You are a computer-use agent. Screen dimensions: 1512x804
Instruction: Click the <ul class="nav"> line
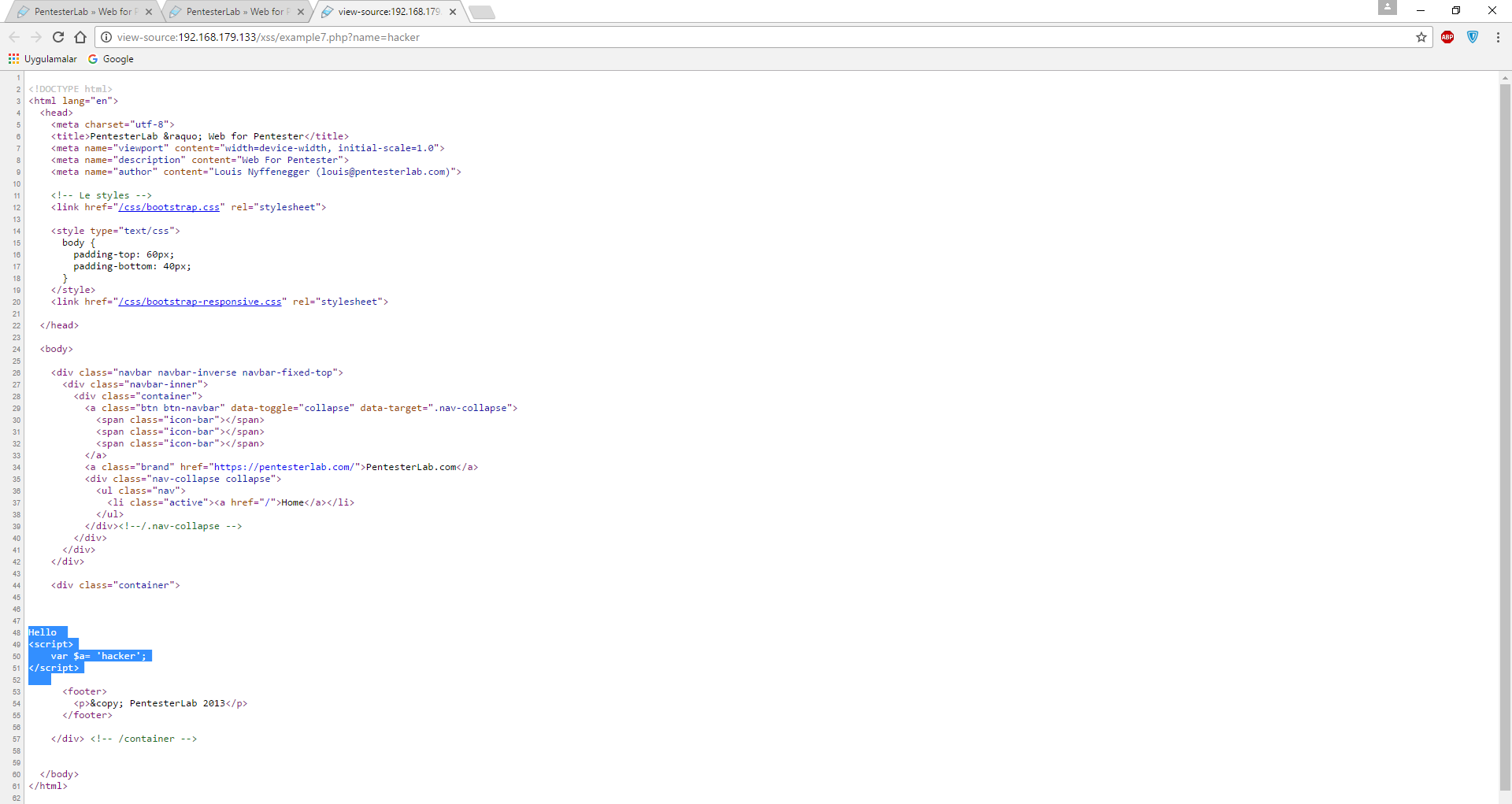tap(141, 491)
